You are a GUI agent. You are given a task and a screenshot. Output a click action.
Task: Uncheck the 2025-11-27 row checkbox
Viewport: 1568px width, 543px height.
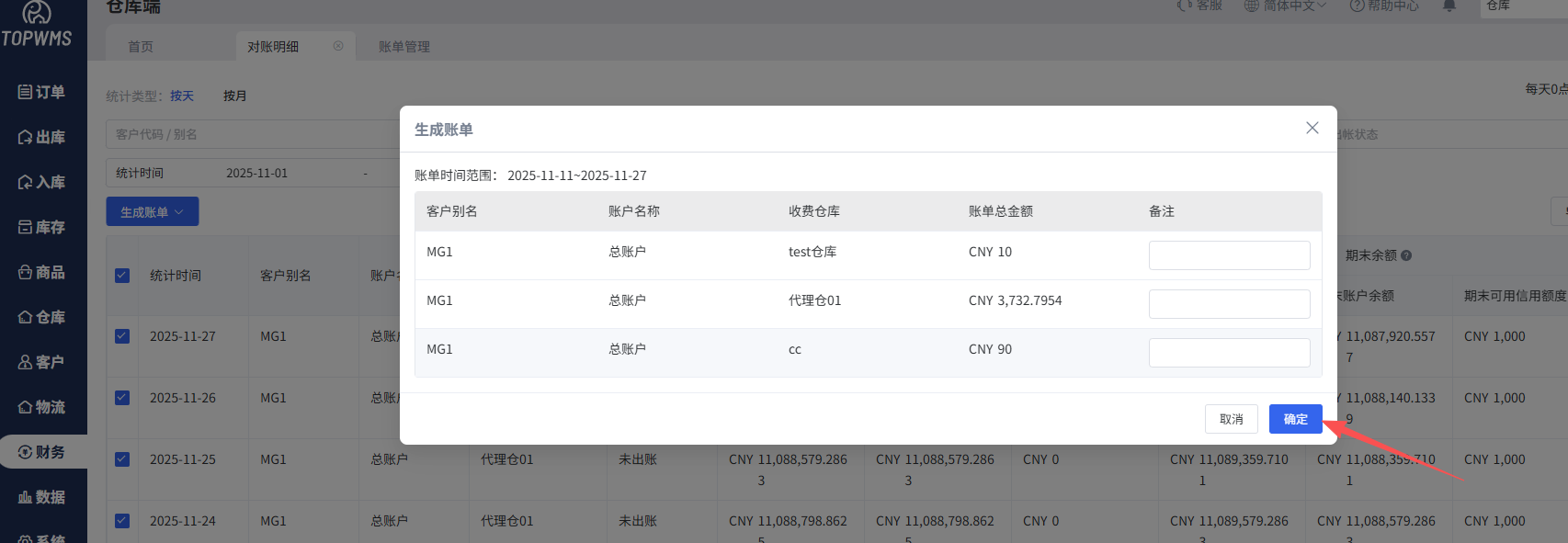[x=122, y=336]
